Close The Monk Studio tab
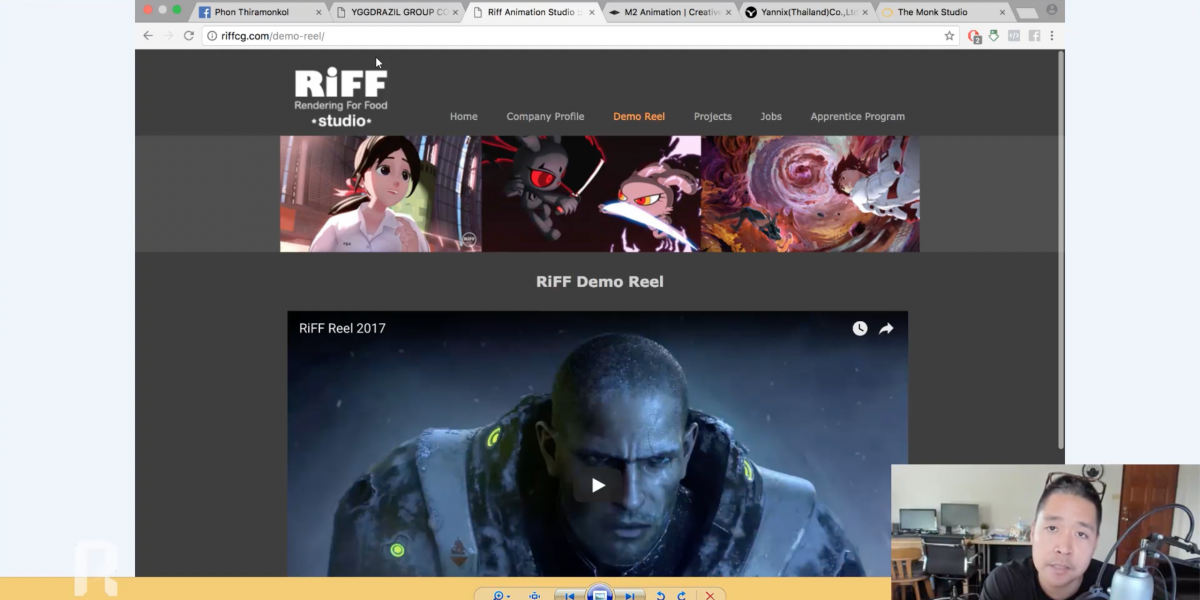Screen dimensions: 1200x600 pyautogui.click(x=1002, y=13)
